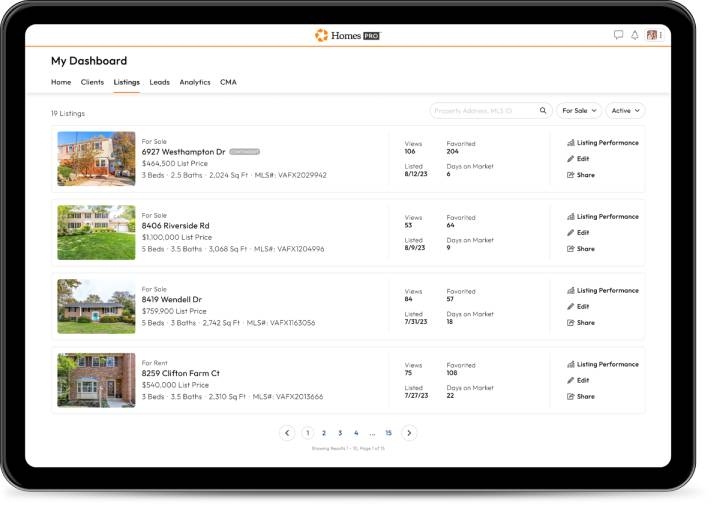Open 6927 Westhampton Dr listing title
Image resolution: width=720 pixels, height=523 pixels.
click(x=183, y=152)
